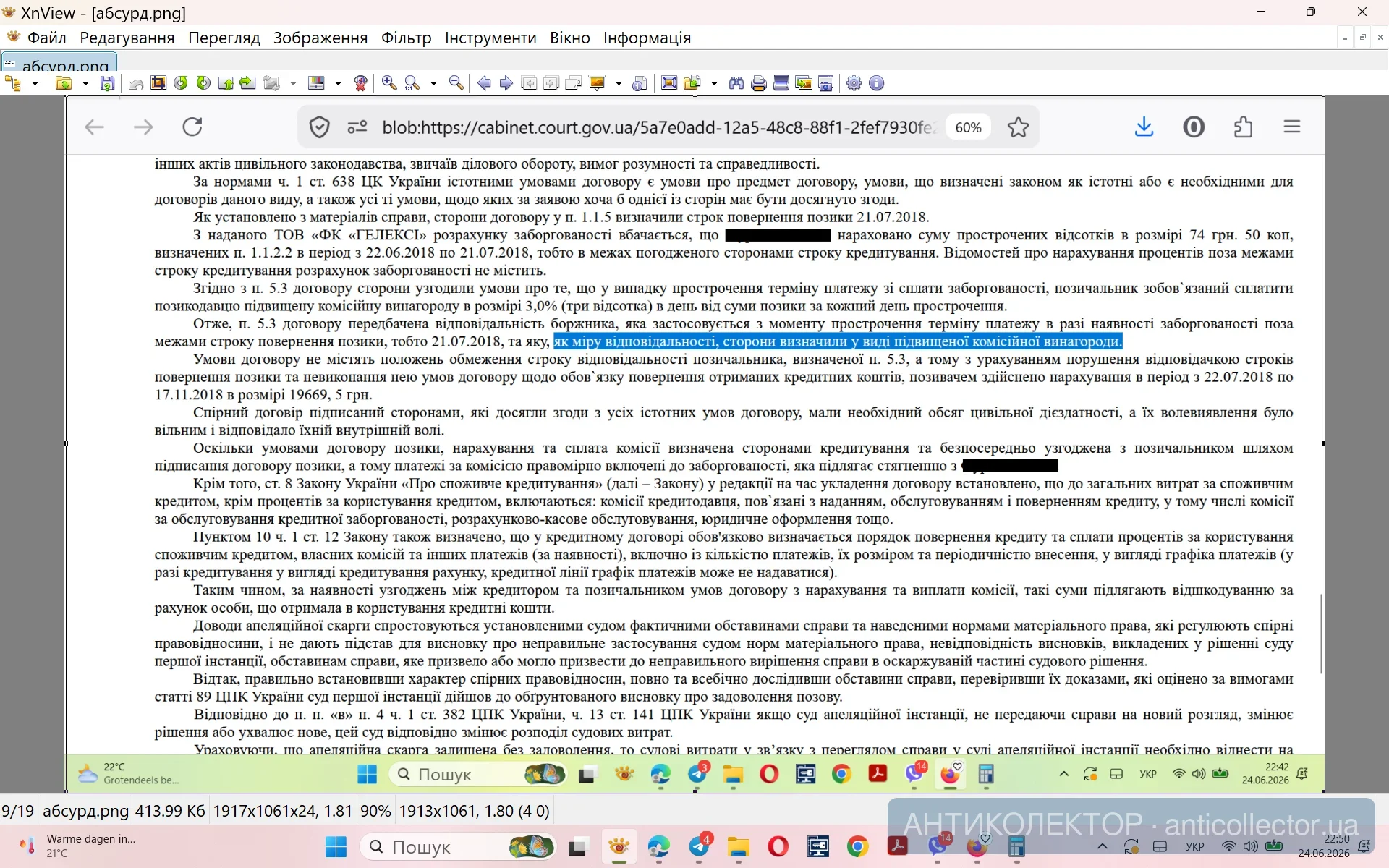The image size is (1389, 868).
Task: Rotate the image left
Action: pos(181,83)
